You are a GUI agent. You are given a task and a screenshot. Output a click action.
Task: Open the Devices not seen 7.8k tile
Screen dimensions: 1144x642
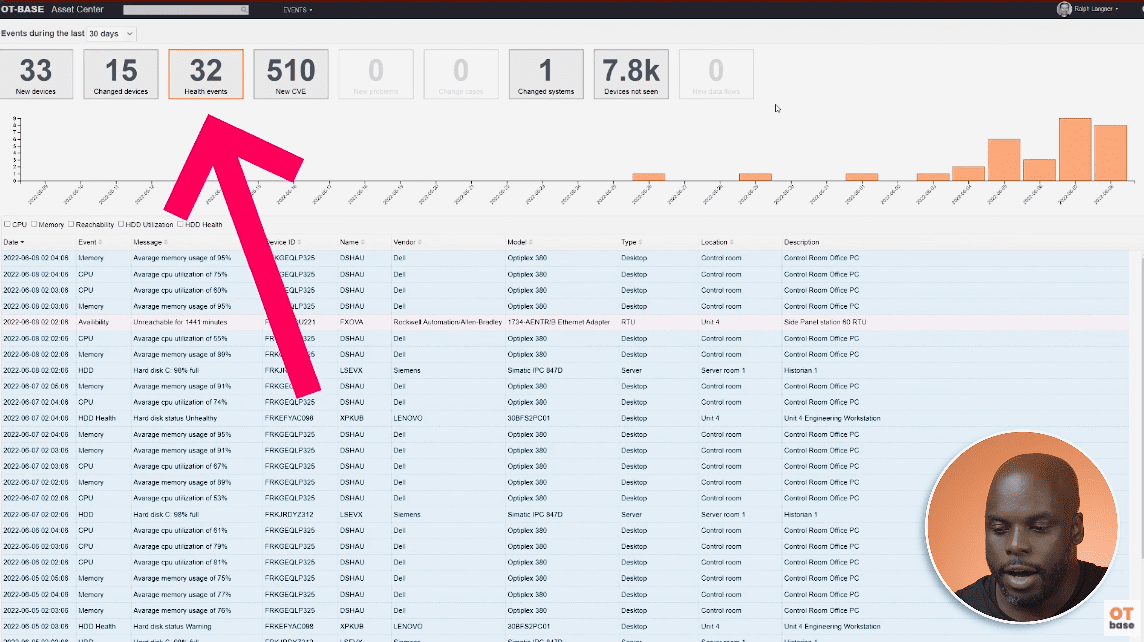631,74
